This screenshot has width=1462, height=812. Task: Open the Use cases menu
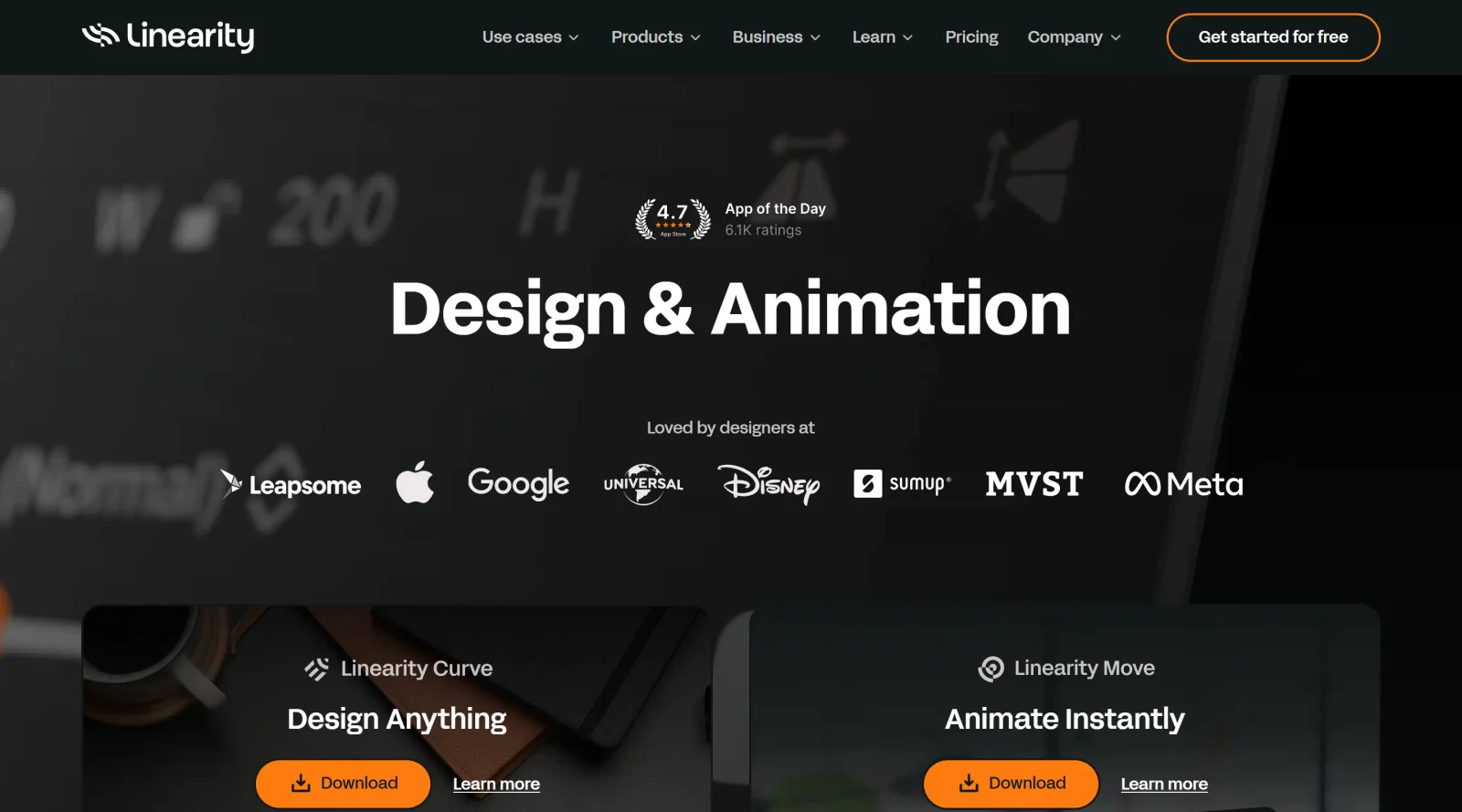click(x=530, y=37)
